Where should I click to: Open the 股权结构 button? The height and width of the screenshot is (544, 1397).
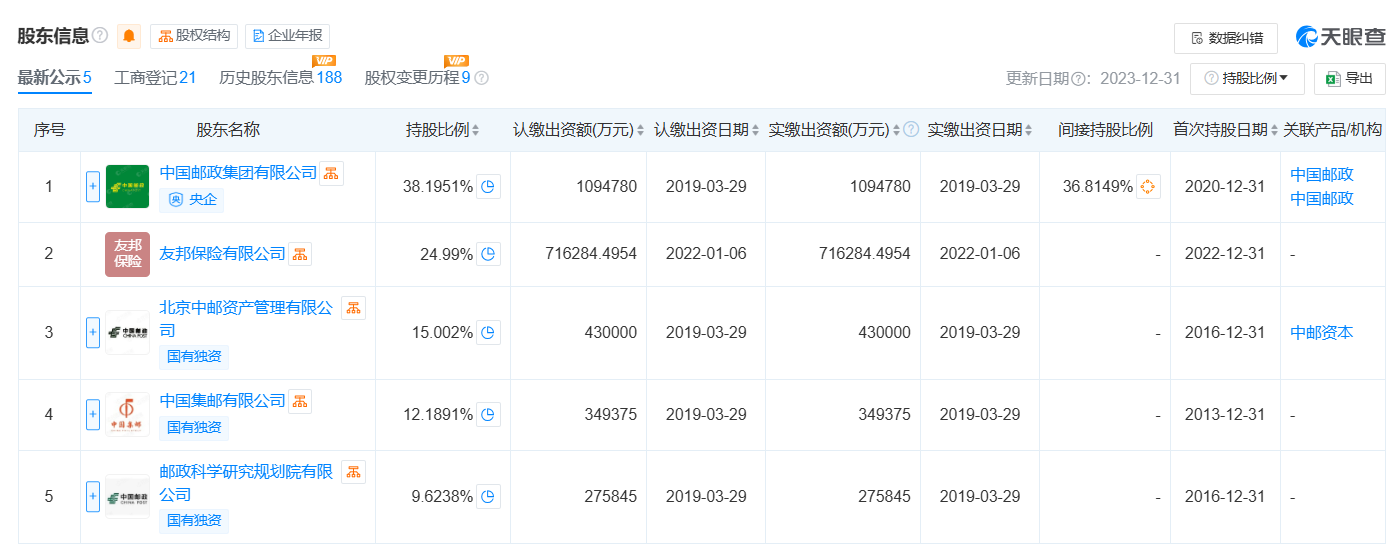[x=194, y=37]
